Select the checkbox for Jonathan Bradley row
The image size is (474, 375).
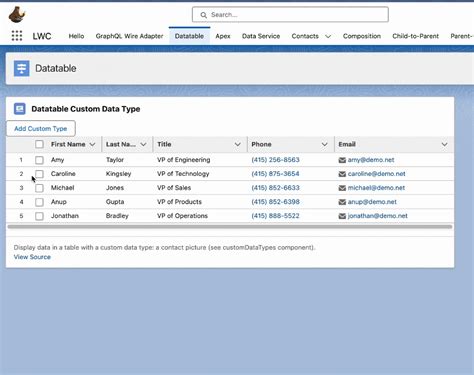(x=39, y=216)
